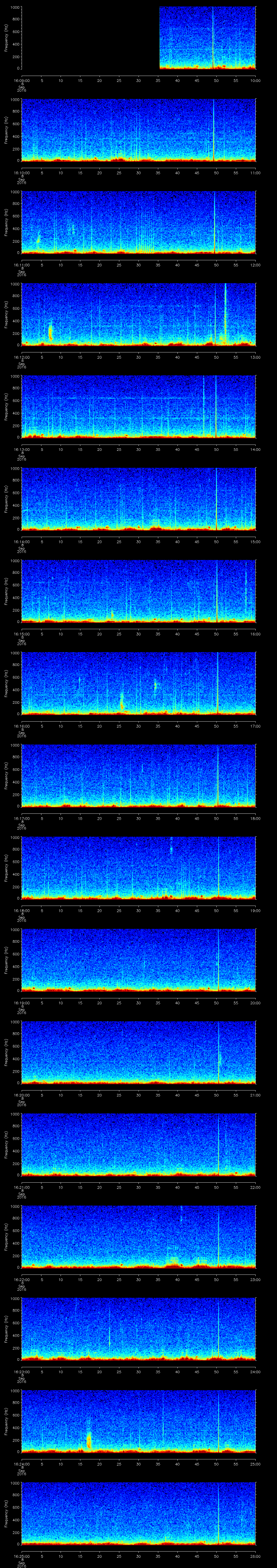Click the "16:18:00" start time label
Image resolution: width=277 pixels, height=1568 pixels.
[21, 910]
